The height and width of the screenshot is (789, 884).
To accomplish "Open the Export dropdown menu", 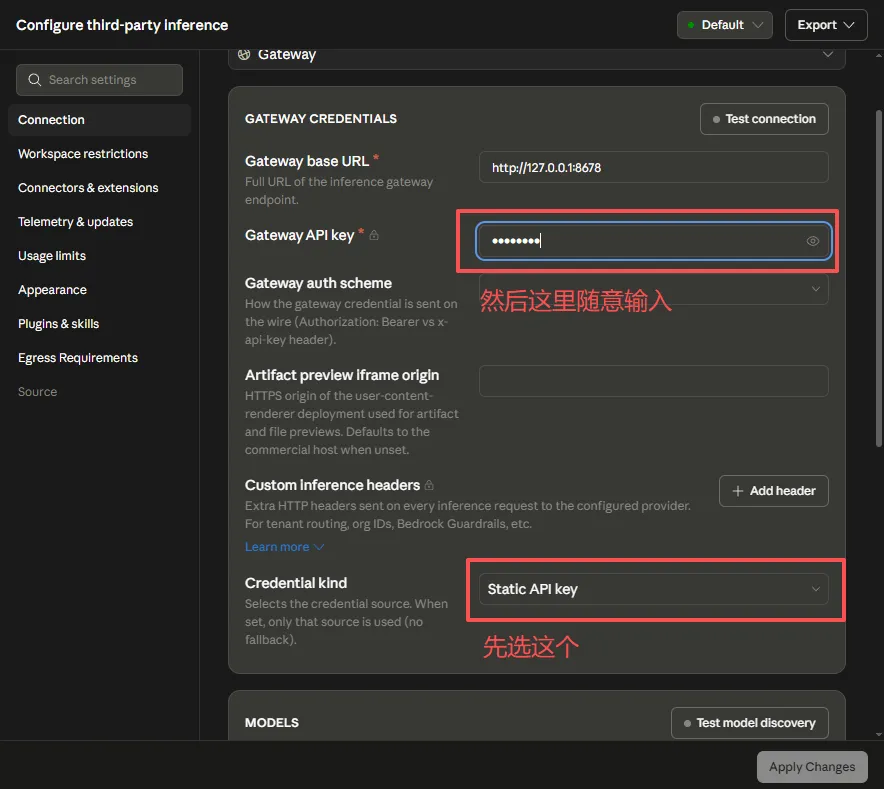I will click(826, 25).
